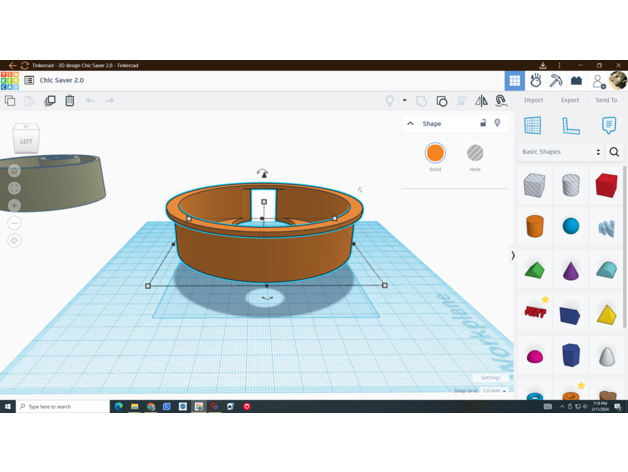Toggle the shape lock editing icon
The width and height of the screenshot is (628, 472).
[483, 123]
